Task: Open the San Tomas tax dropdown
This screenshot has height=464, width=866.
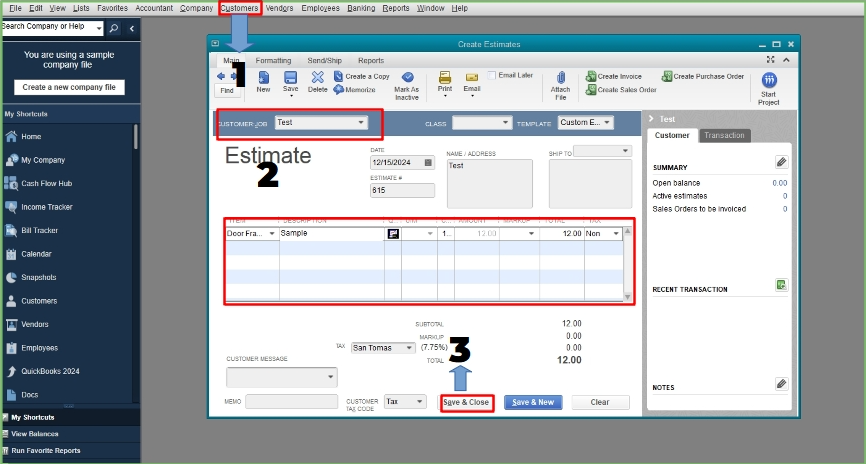Action: click(409, 348)
